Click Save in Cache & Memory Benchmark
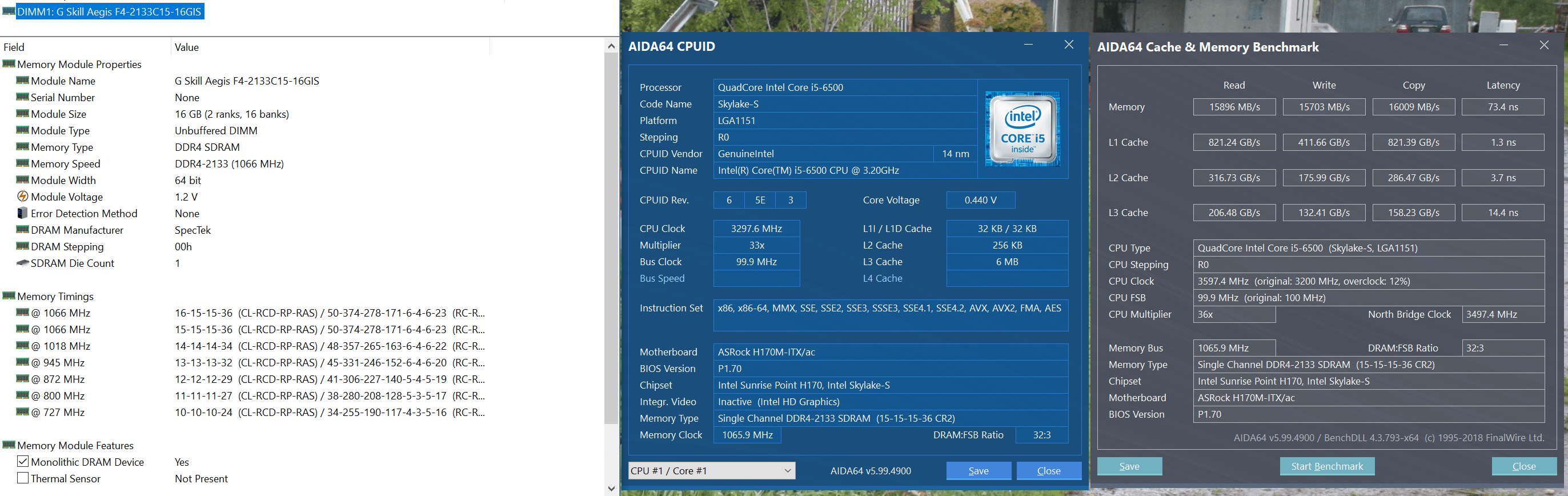 pyautogui.click(x=1129, y=466)
